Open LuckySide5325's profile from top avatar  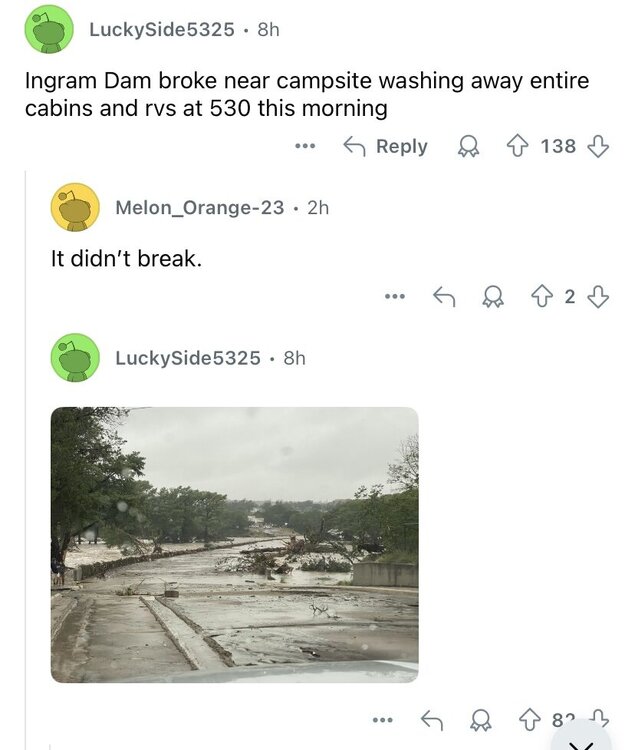point(47,29)
